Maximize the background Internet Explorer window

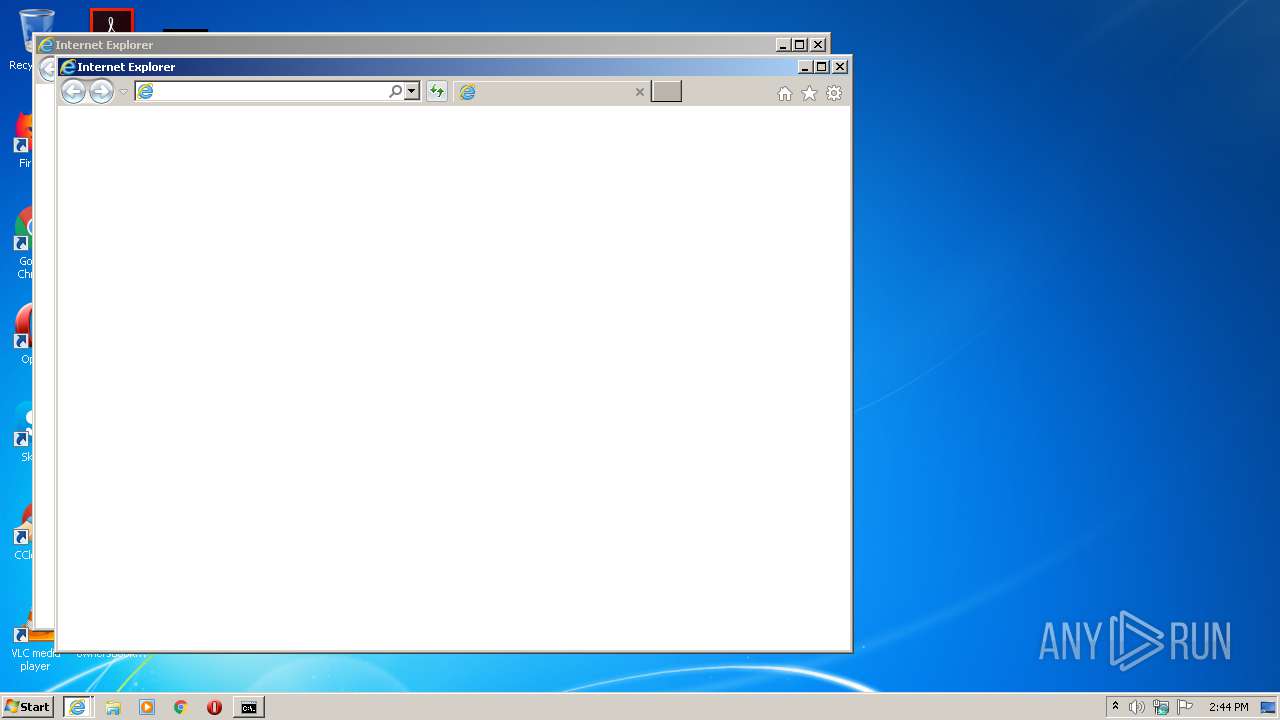coord(800,45)
